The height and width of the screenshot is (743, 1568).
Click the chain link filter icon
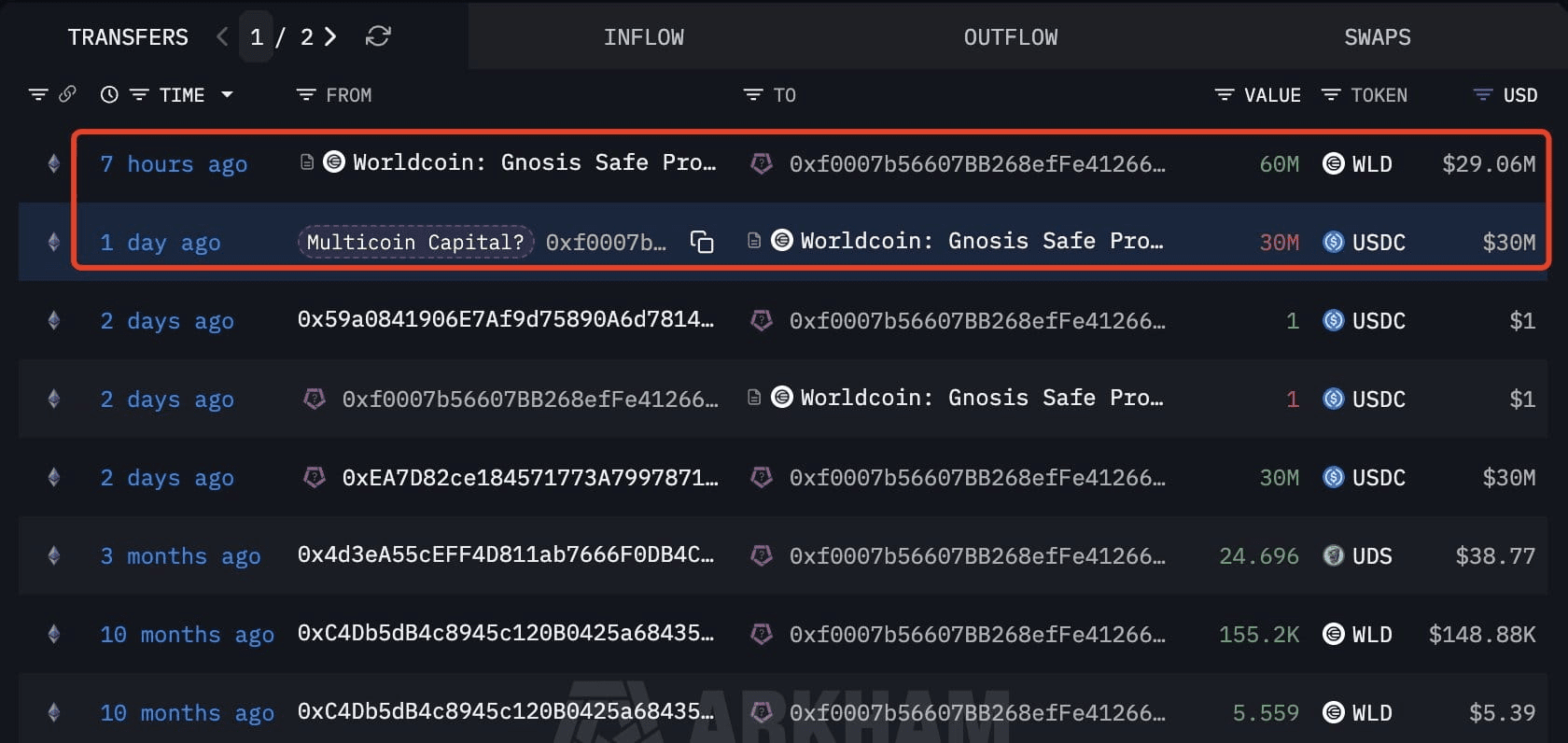[67, 94]
